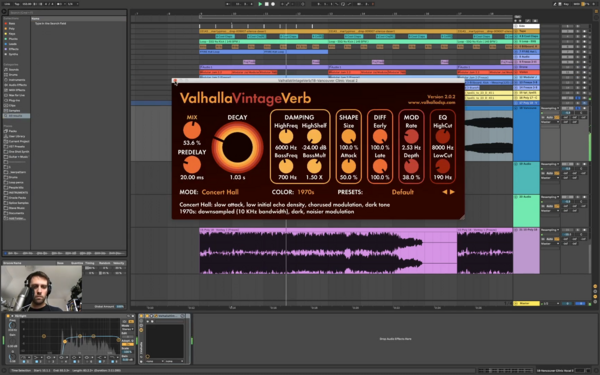Screen dimensions: 600x375
Task: Toggle EQ Eight band 8 on
Action: point(111,362)
